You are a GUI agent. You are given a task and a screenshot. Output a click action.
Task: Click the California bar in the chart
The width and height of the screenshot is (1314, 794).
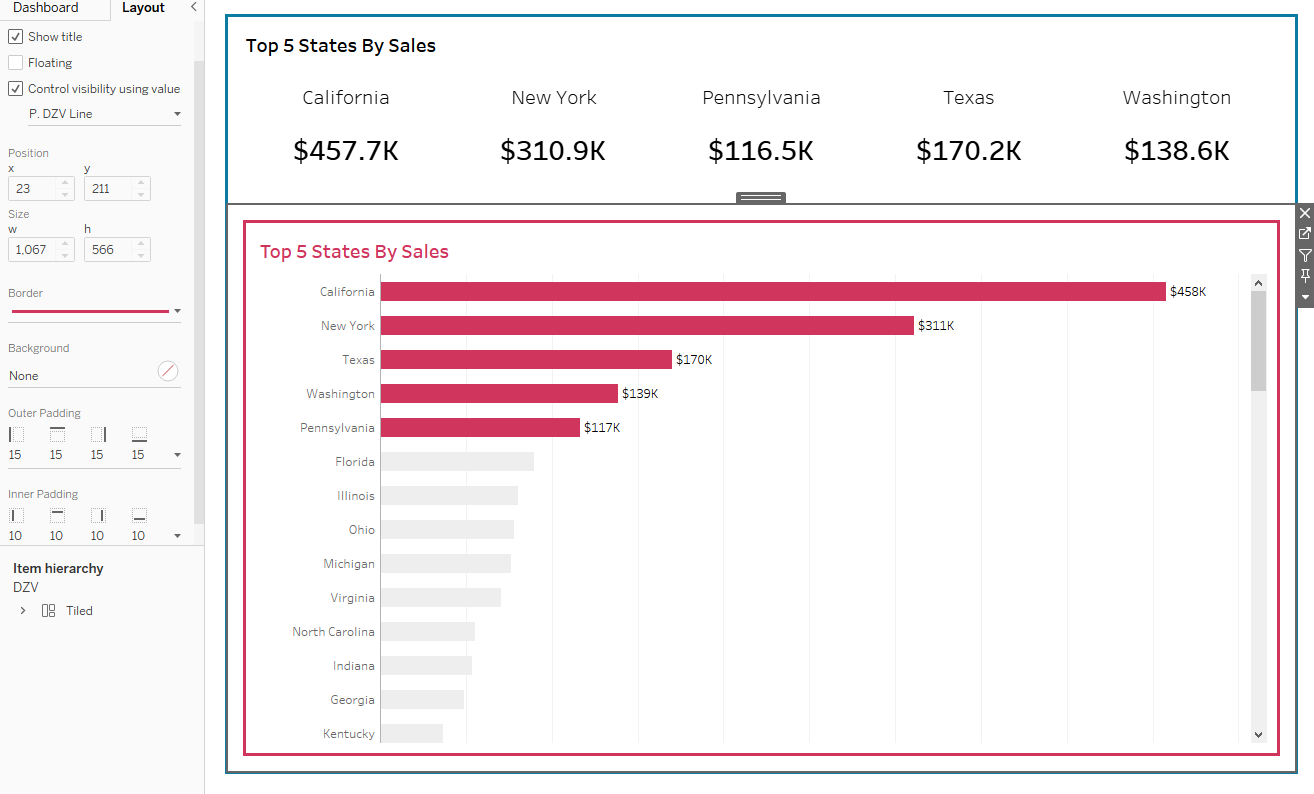coord(772,292)
